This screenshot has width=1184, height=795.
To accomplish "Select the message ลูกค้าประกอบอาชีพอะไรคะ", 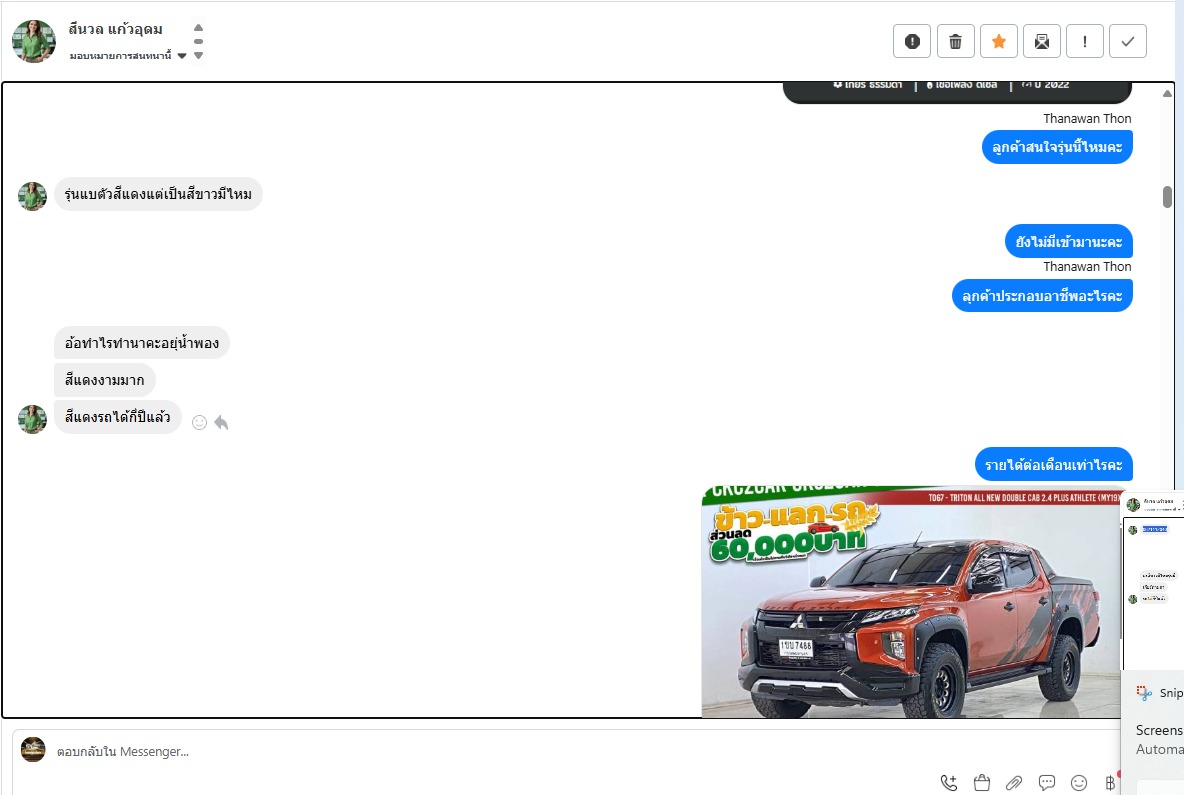I will coord(1042,295).
